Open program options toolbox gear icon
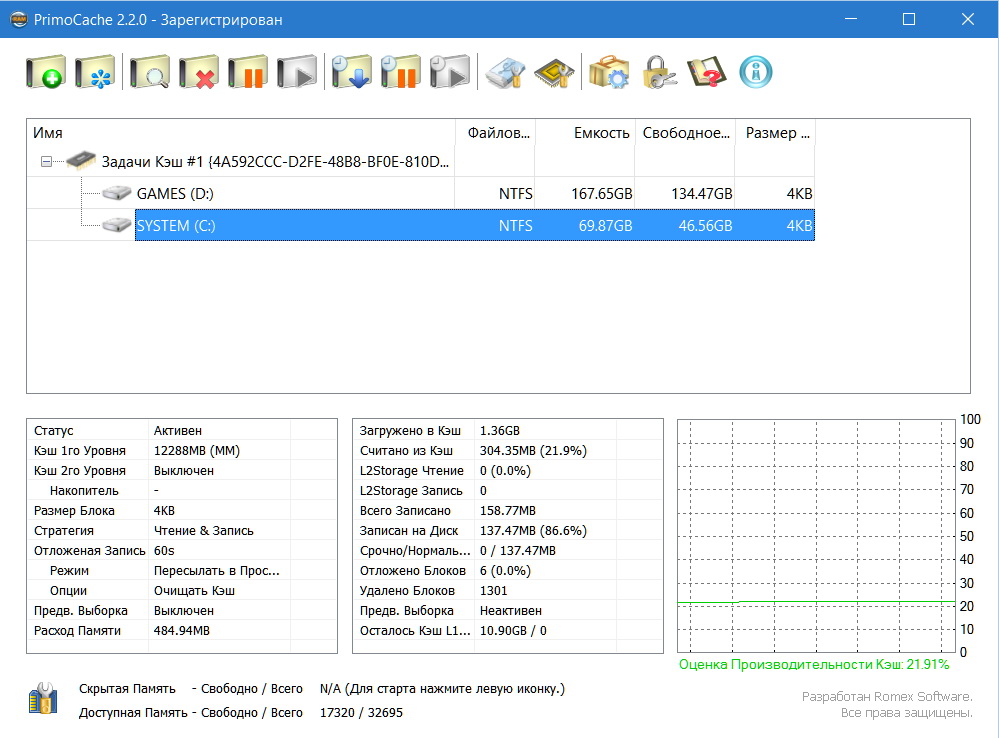The image size is (999, 738). point(609,71)
